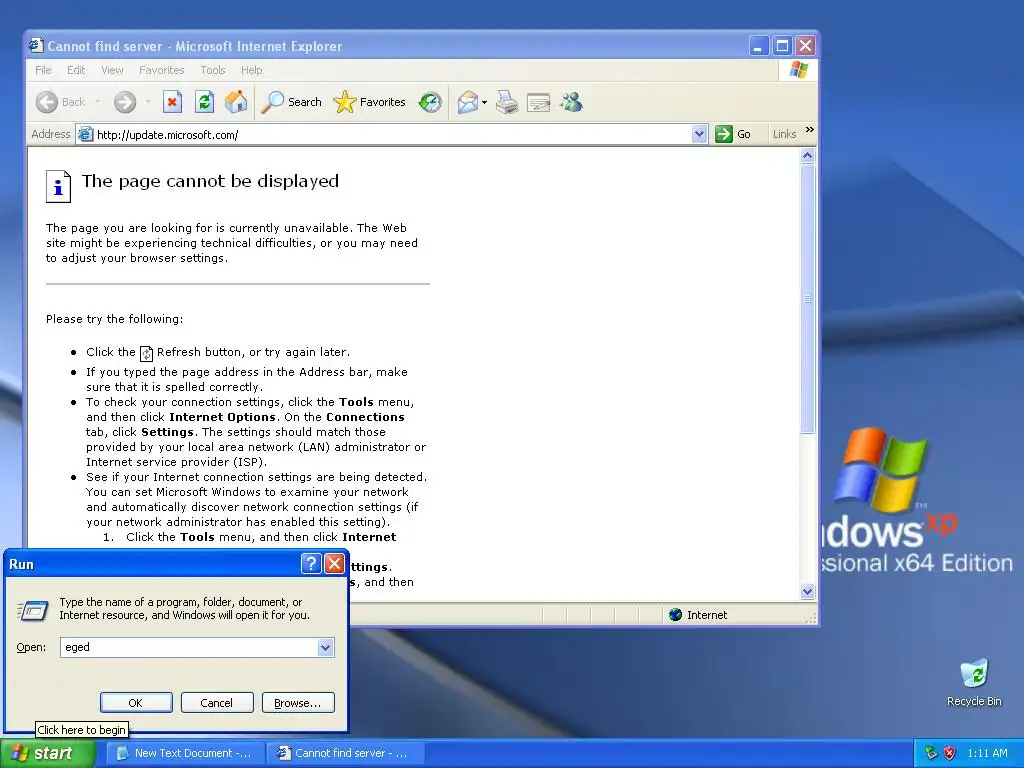Click the green Go arrow button
Screen dimensions: 1024x768
[x=724, y=134]
